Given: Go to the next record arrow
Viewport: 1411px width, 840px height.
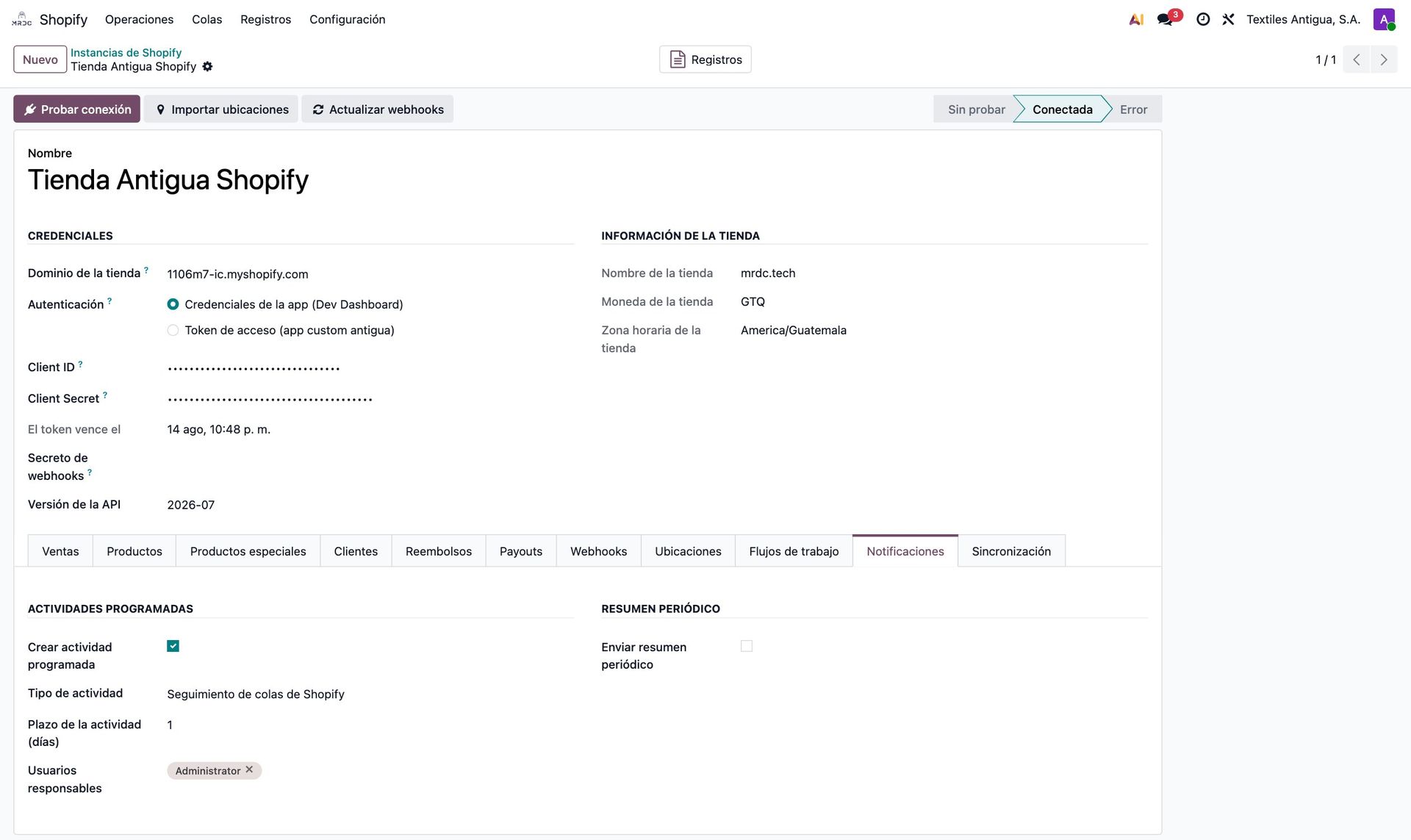Looking at the screenshot, I should click(1384, 60).
